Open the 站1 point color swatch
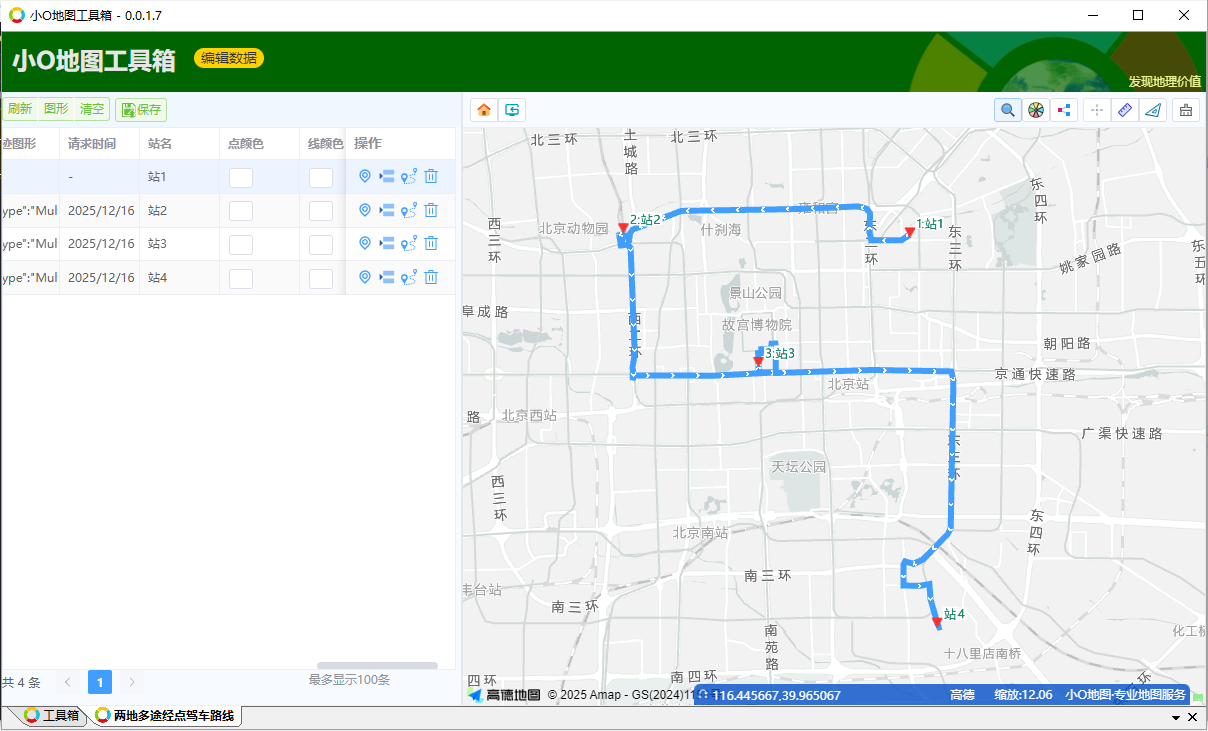 [241, 178]
